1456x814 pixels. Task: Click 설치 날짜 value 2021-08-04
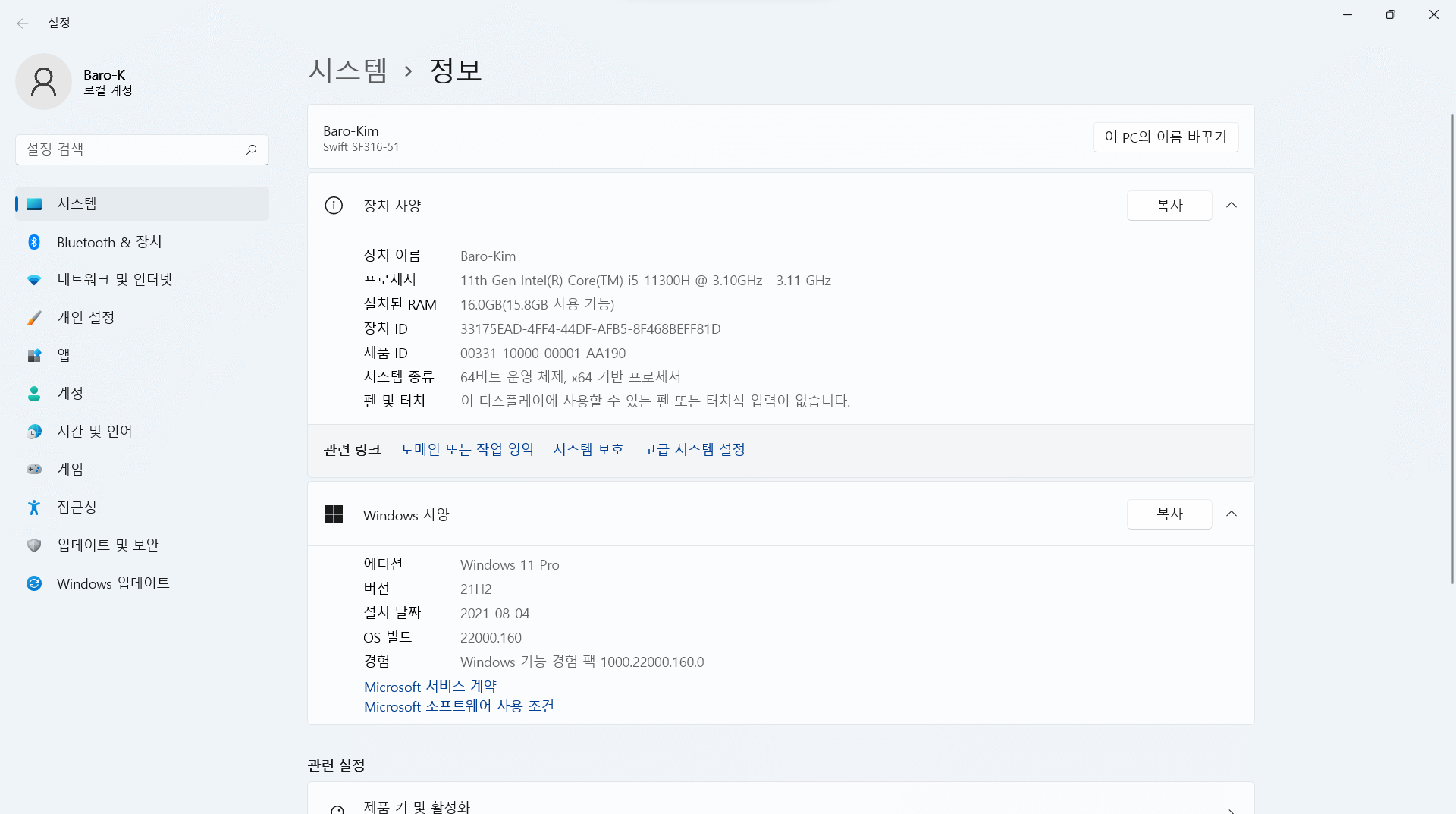(494, 614)
